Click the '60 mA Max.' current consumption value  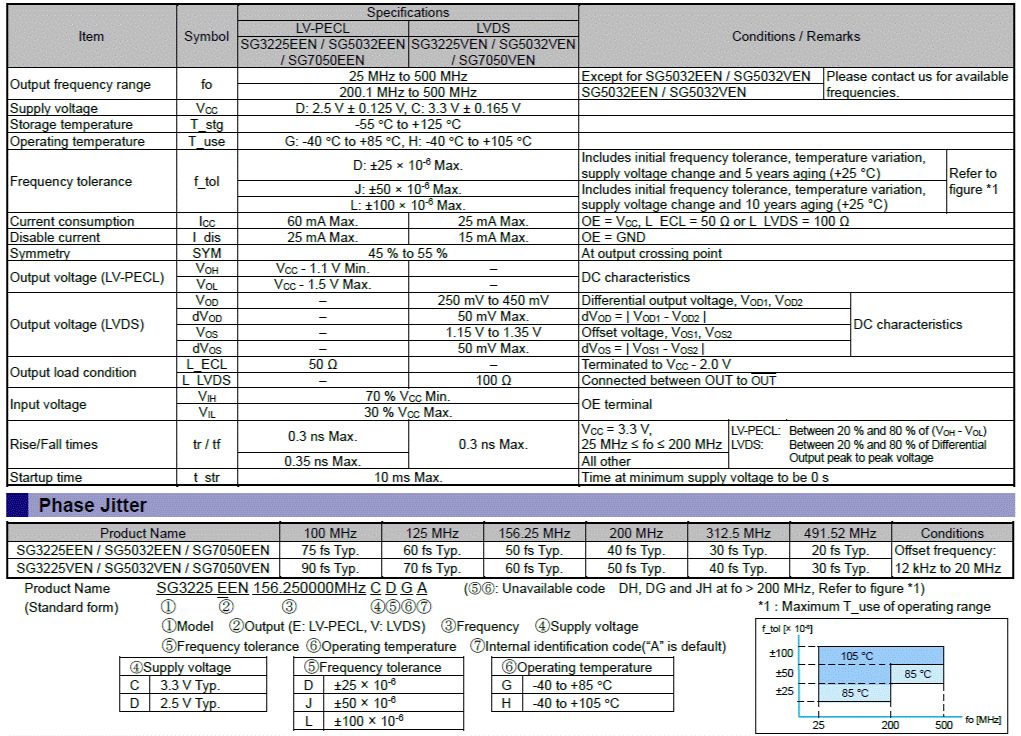point(322,221)
